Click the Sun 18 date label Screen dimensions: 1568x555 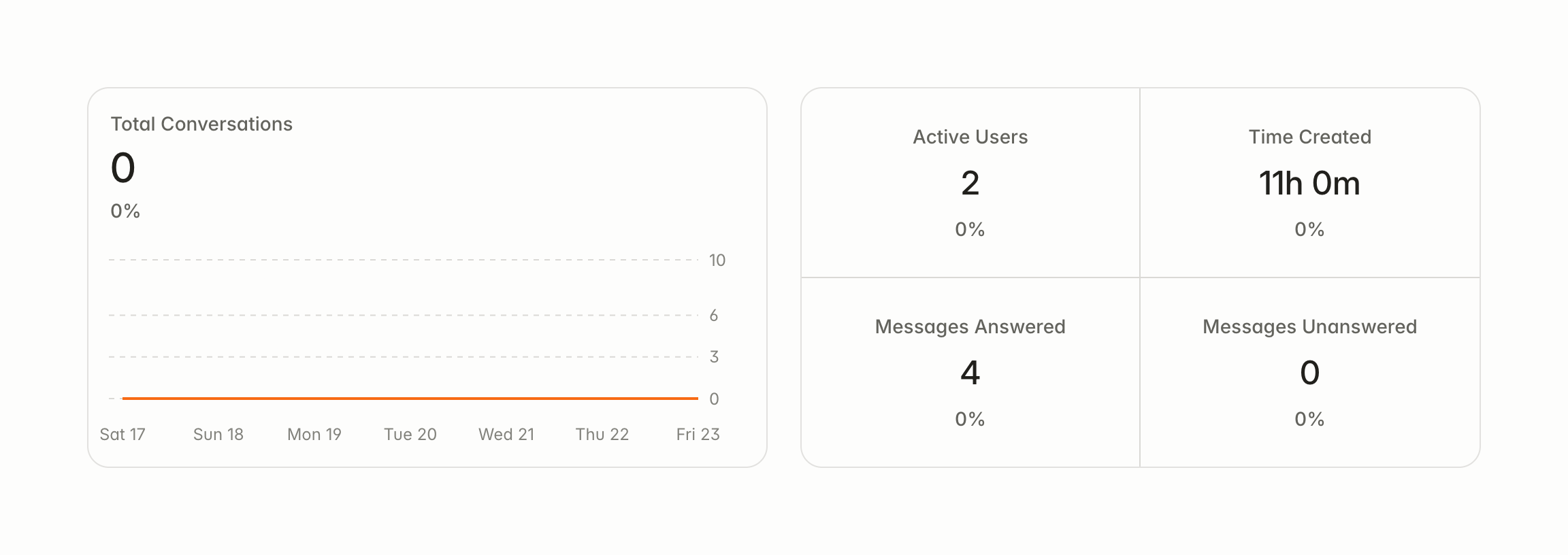click(218, 434)
